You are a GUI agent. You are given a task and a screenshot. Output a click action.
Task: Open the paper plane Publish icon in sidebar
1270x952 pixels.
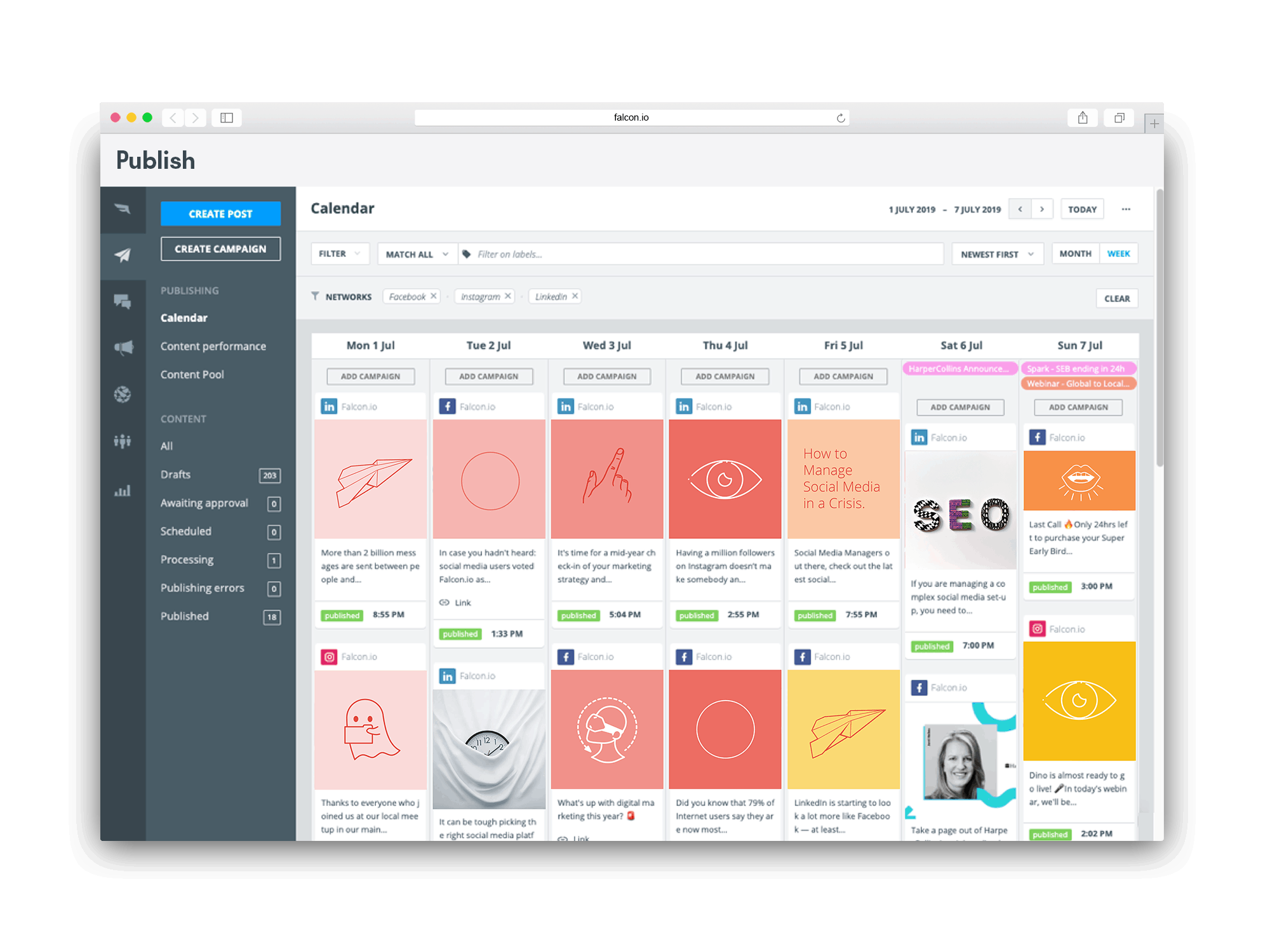123,255
